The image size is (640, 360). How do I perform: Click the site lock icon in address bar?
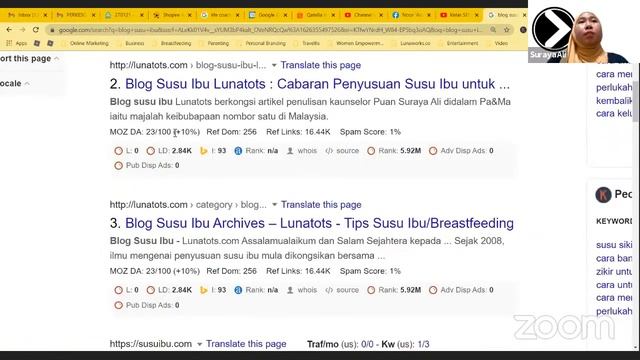coord(52,30)
